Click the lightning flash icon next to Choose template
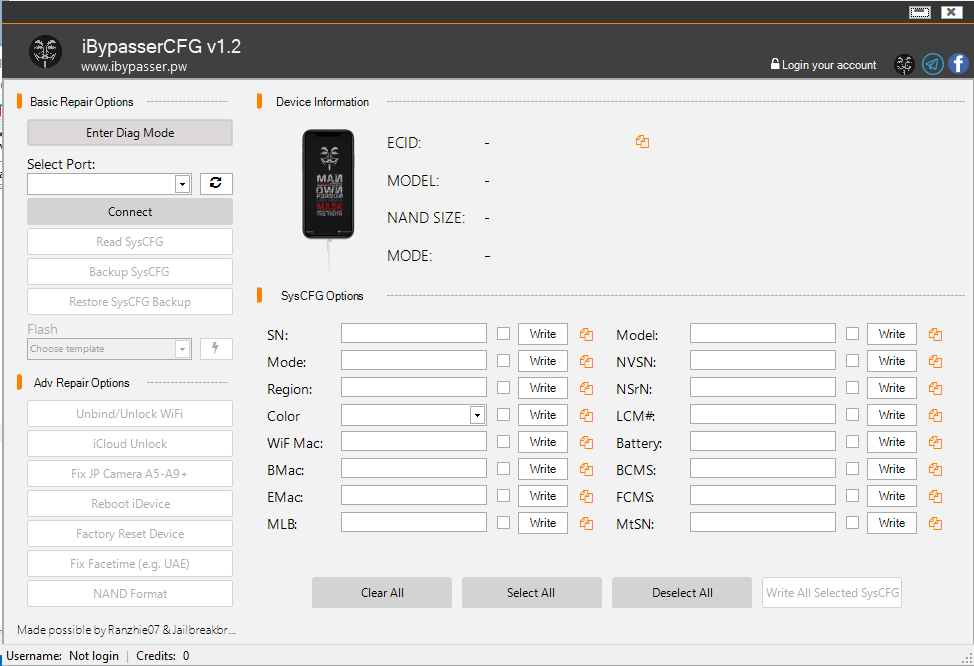 tap(216, 348)
